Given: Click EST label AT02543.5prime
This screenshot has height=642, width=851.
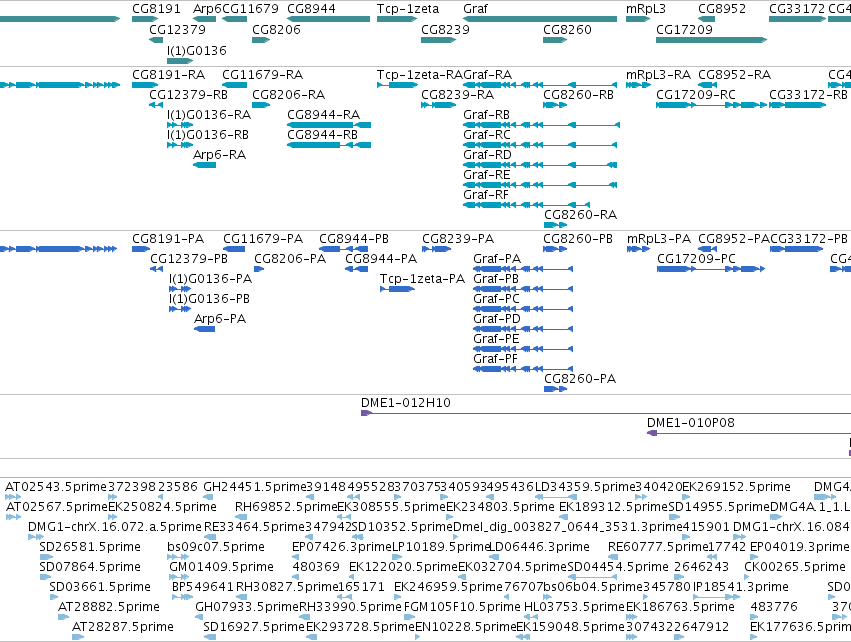Looking at the screenshot, I should point(56,487).
